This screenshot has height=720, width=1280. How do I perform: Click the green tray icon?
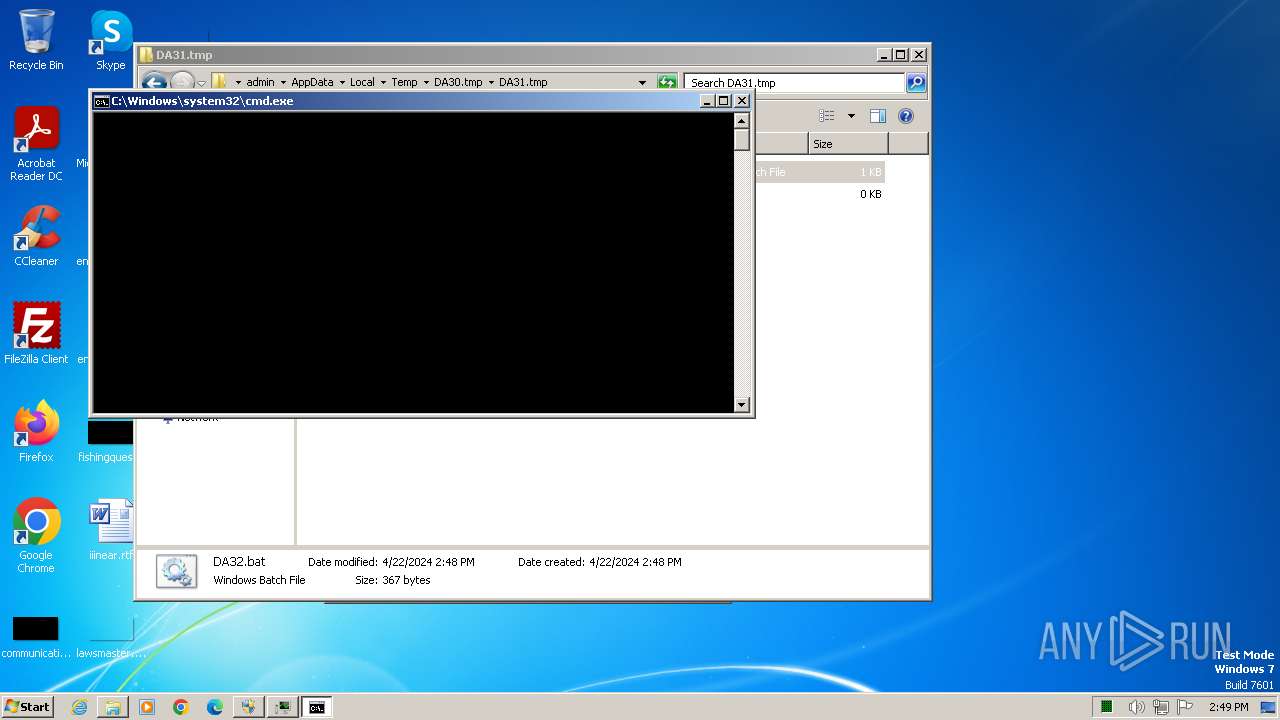(1107, 707)
